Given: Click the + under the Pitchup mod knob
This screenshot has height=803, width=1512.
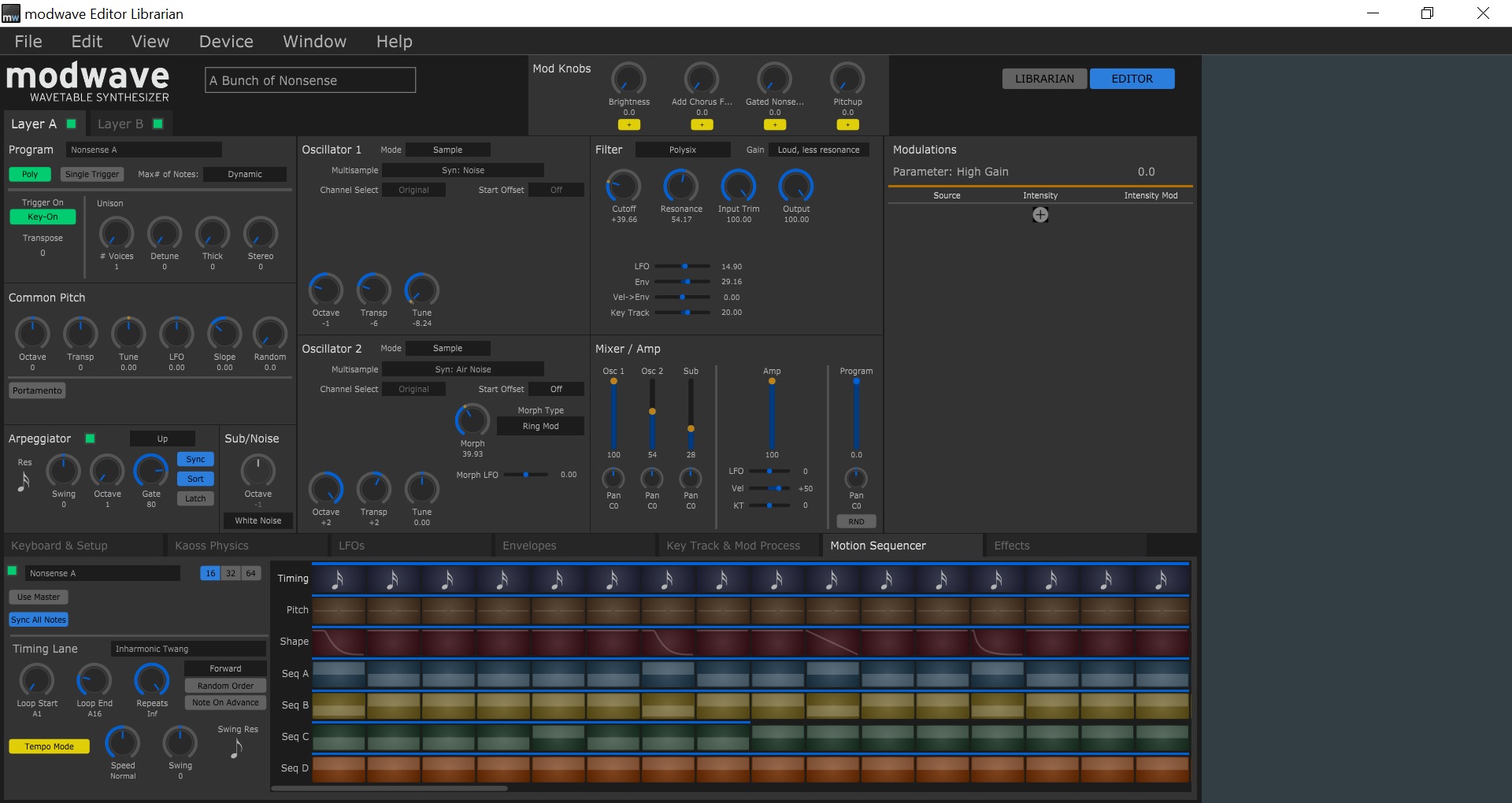Looking at the screenshot, I should tap(847, 124).
